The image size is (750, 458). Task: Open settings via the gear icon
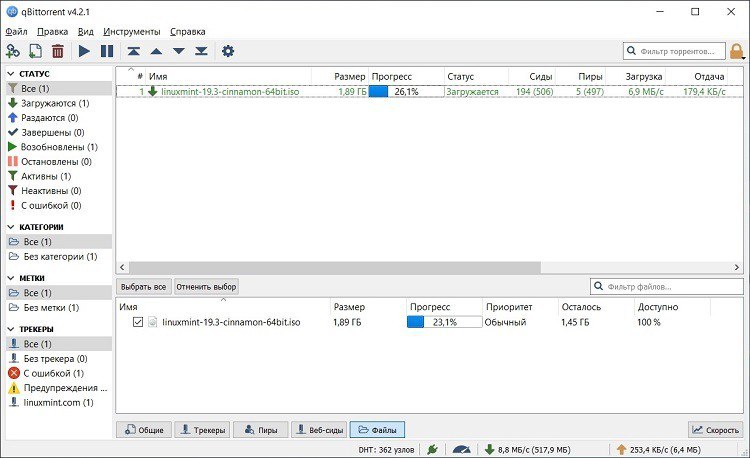pos(228,51)
